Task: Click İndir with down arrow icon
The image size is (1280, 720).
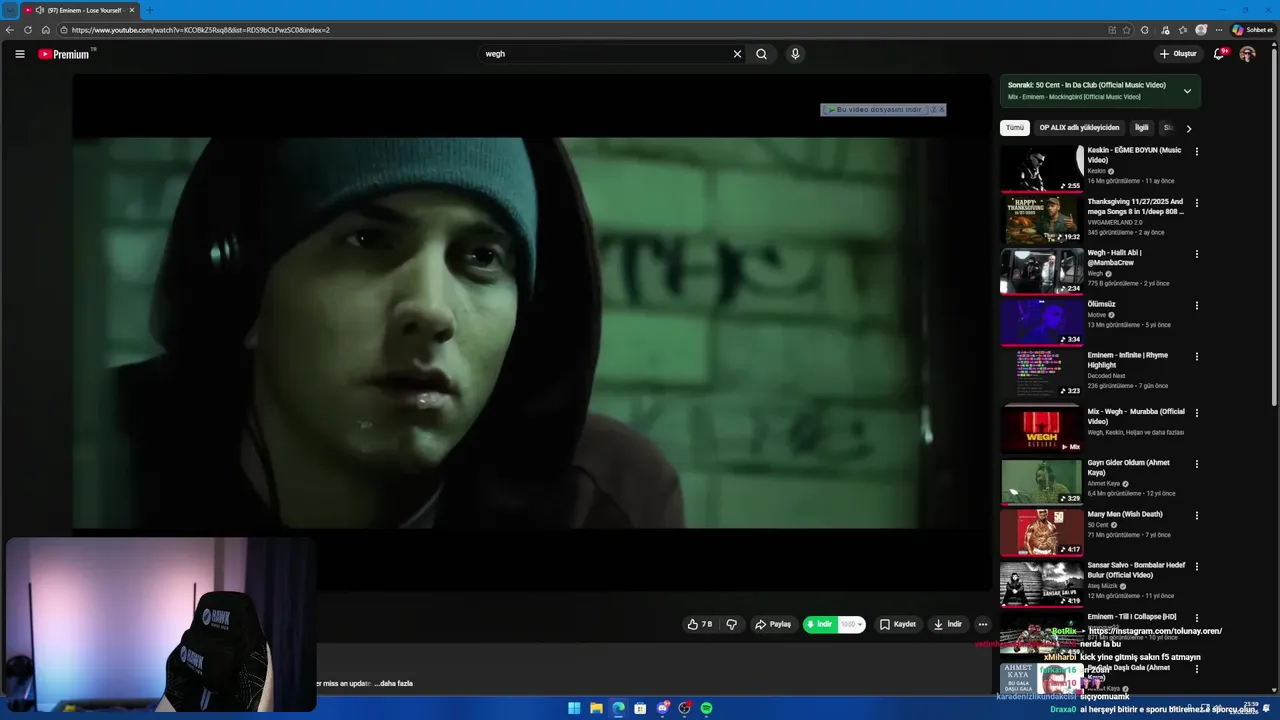Action: 948,624
